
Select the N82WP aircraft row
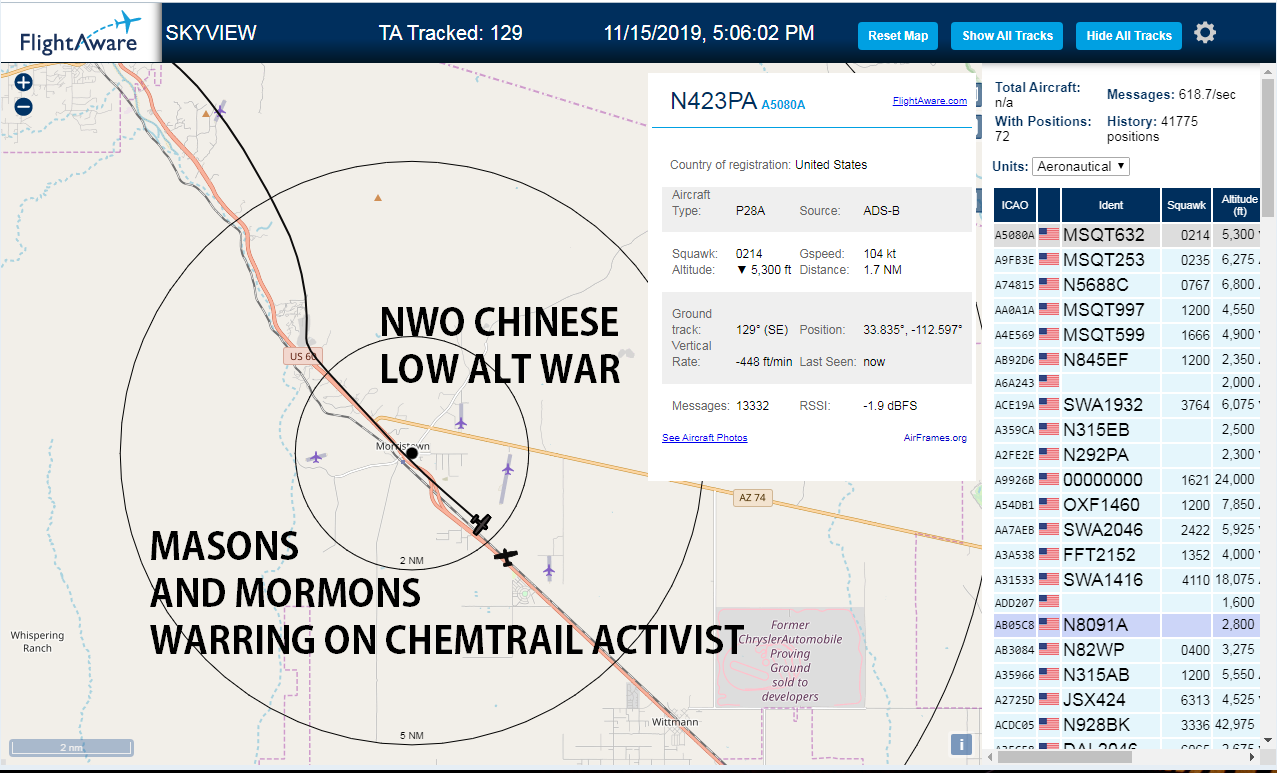coord(1128,649)
